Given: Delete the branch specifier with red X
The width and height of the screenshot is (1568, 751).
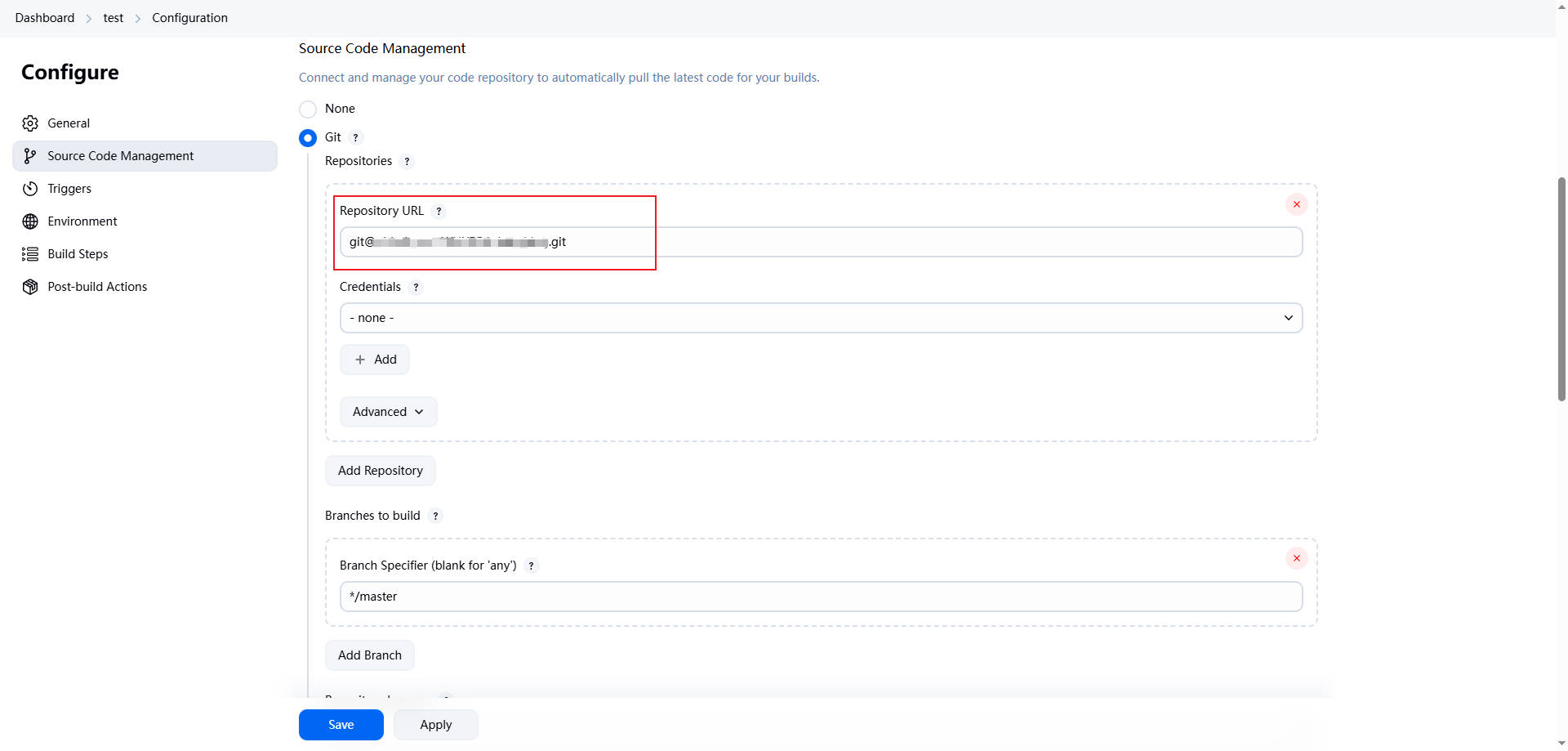Looking at the screenshot, I should [x=1296, y=558].
